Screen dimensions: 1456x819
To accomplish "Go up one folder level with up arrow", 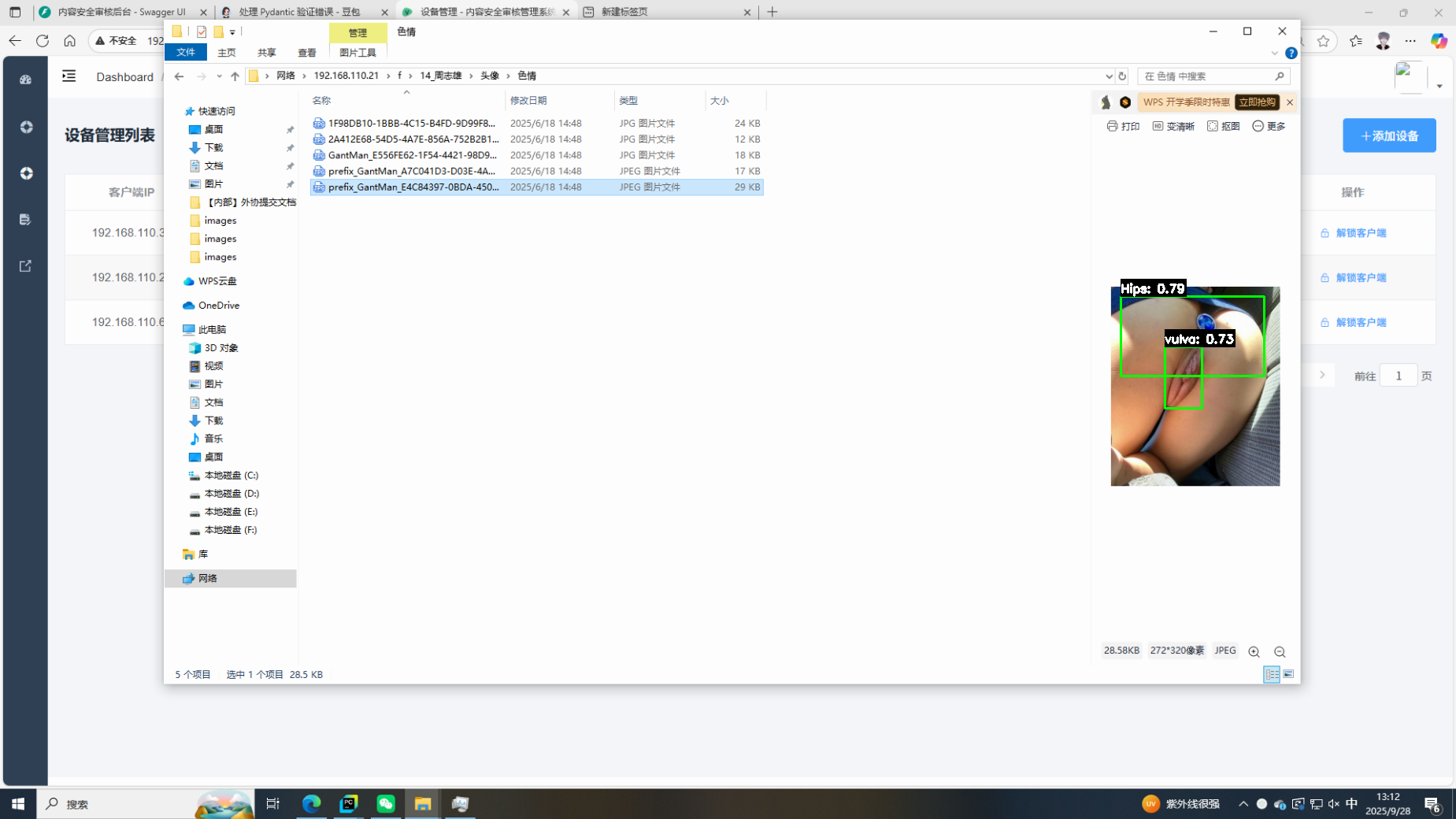I will [x=235, y=76].
